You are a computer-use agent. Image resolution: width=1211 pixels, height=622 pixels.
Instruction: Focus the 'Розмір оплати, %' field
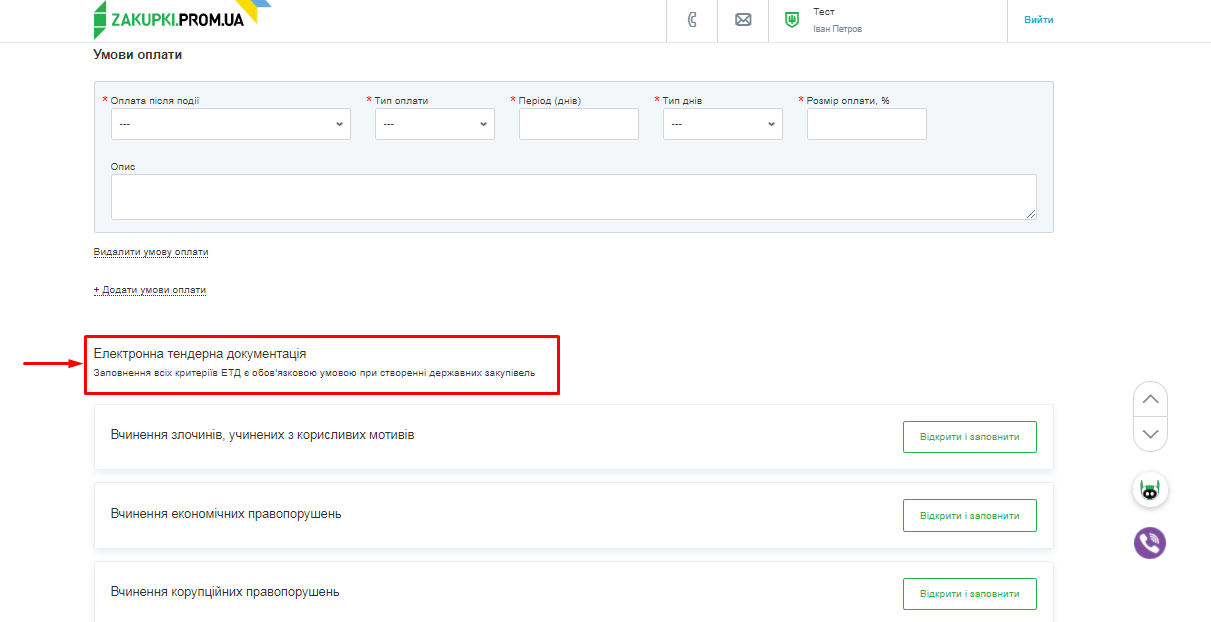866,124
